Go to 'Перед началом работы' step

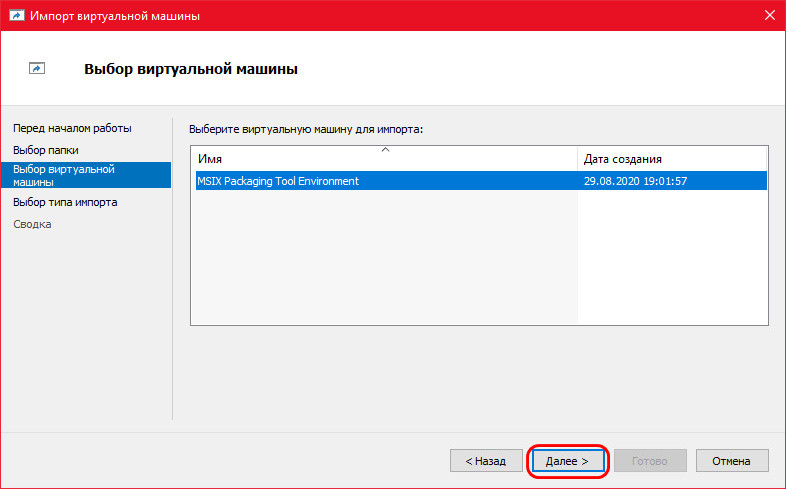72,128
